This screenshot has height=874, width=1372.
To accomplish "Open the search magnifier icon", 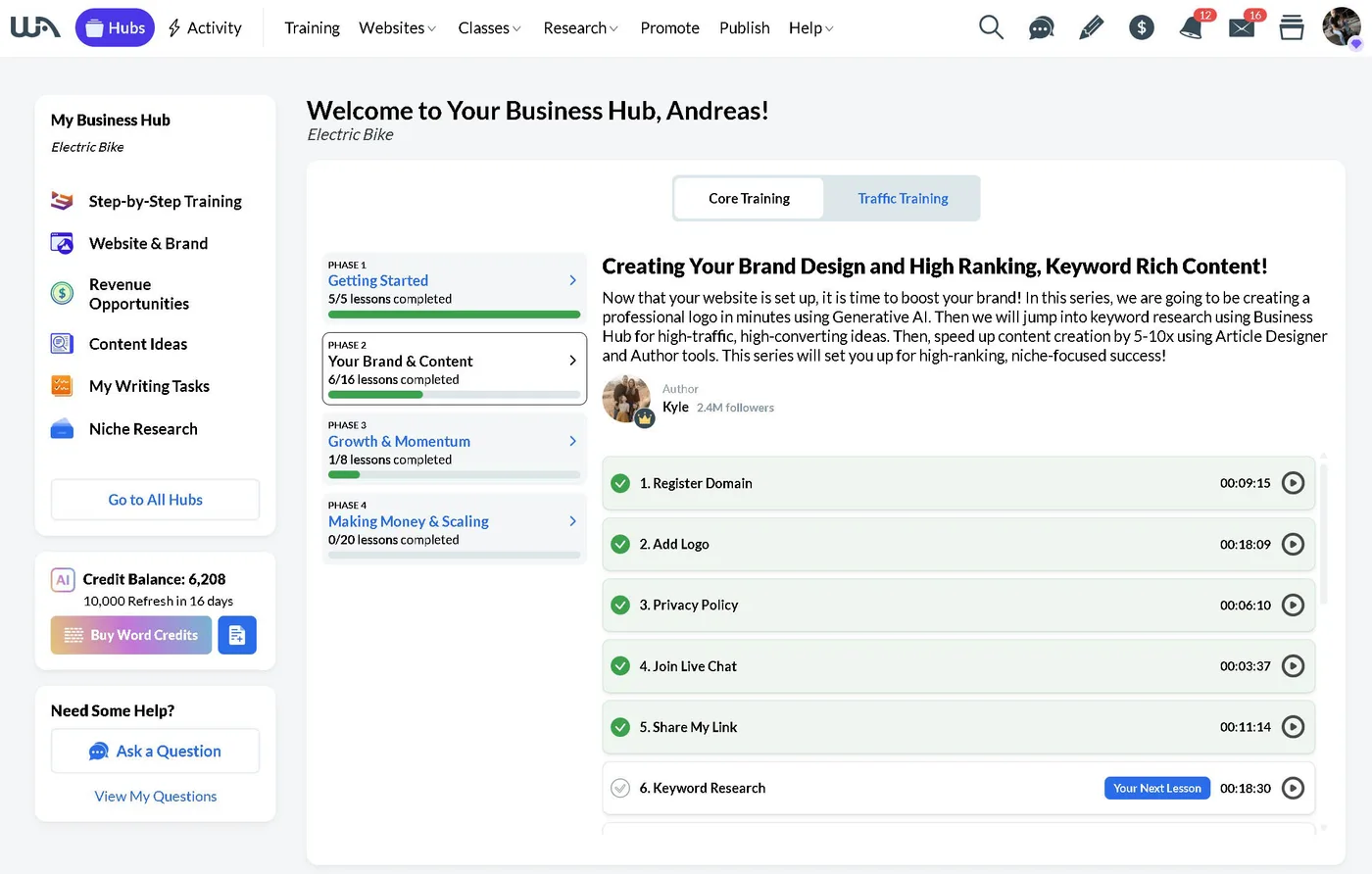I will [991, 27].
